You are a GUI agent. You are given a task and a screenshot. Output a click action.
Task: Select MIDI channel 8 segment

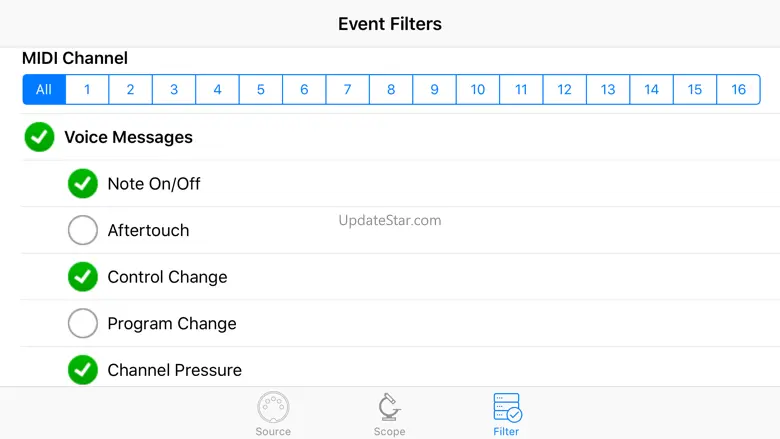391,89
